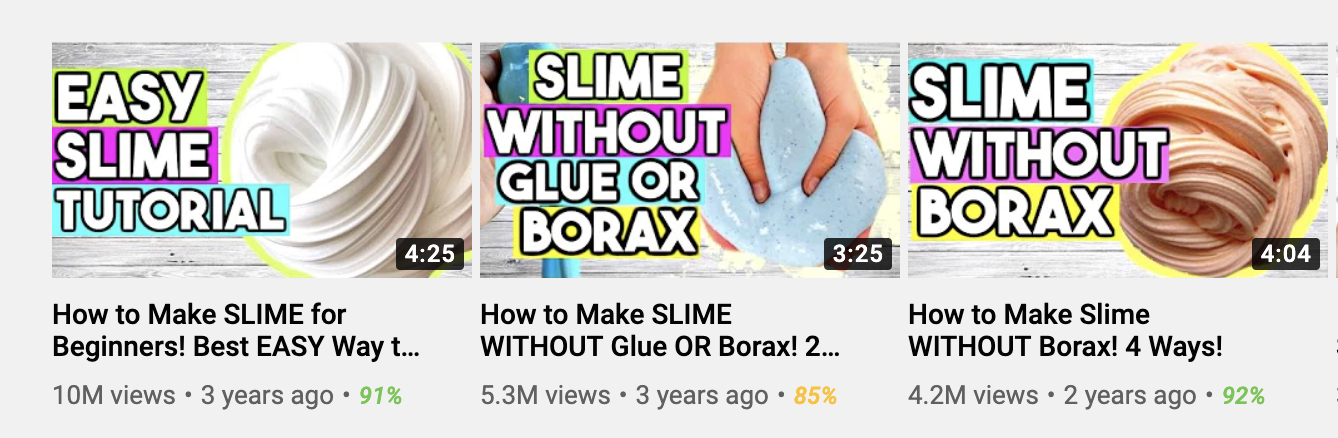Screen dimensions: 1338x438
Task: Open the Easy Slime Tutorial video thumbnail
Action: pyautogui.click(x=262, y=160)
